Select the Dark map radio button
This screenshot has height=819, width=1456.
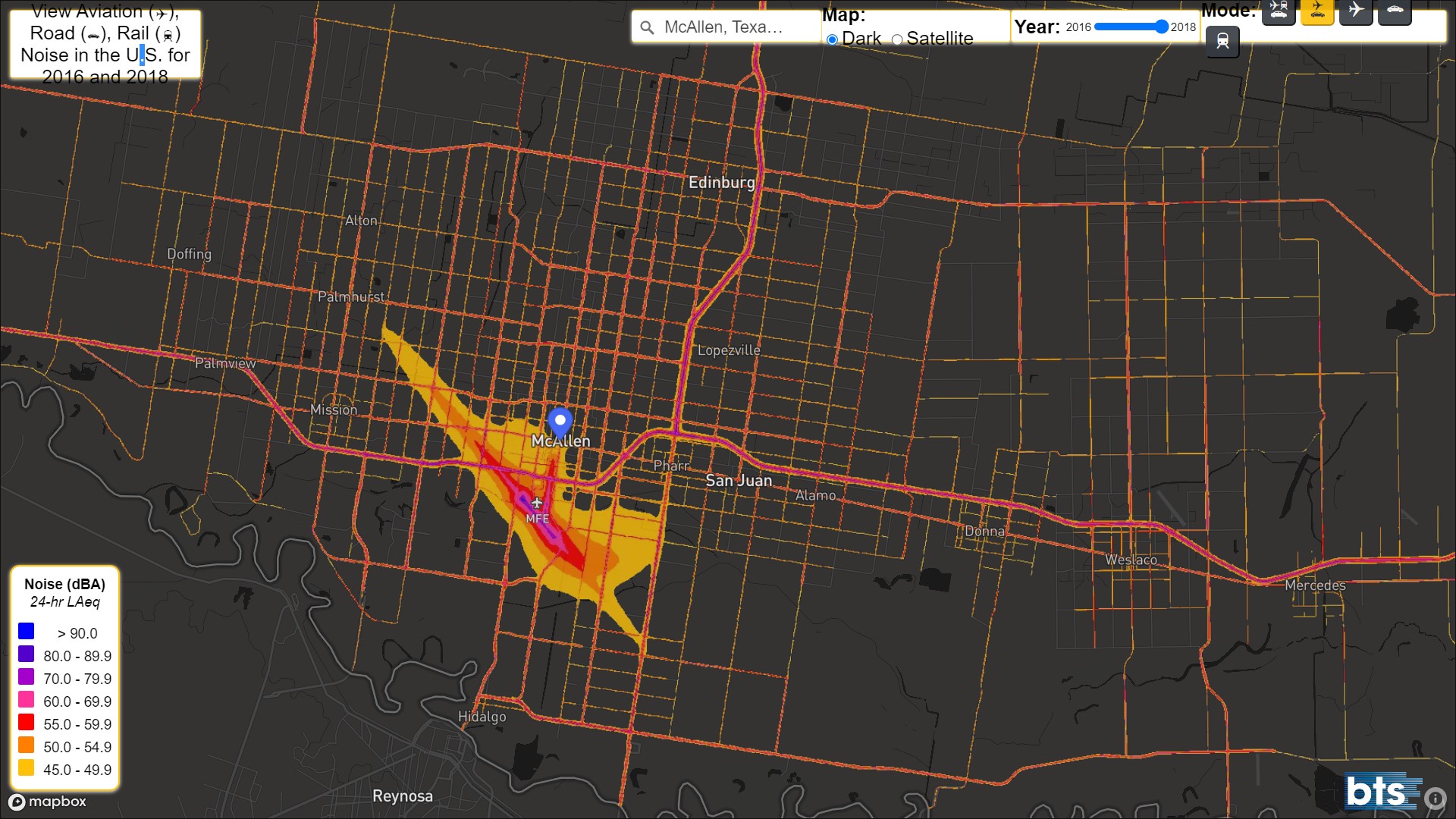[x=833, y=39]
